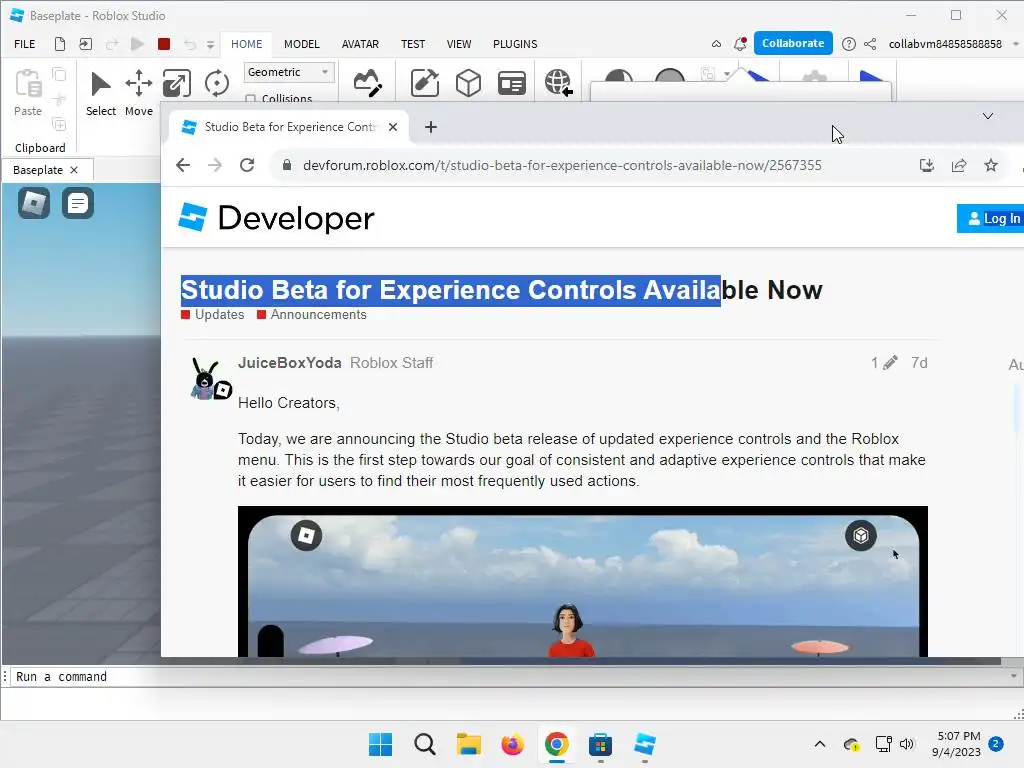Open the Updates category link
Image resolution: width=1024 pixels, height=768 pixels.
[x=213, y=315]
